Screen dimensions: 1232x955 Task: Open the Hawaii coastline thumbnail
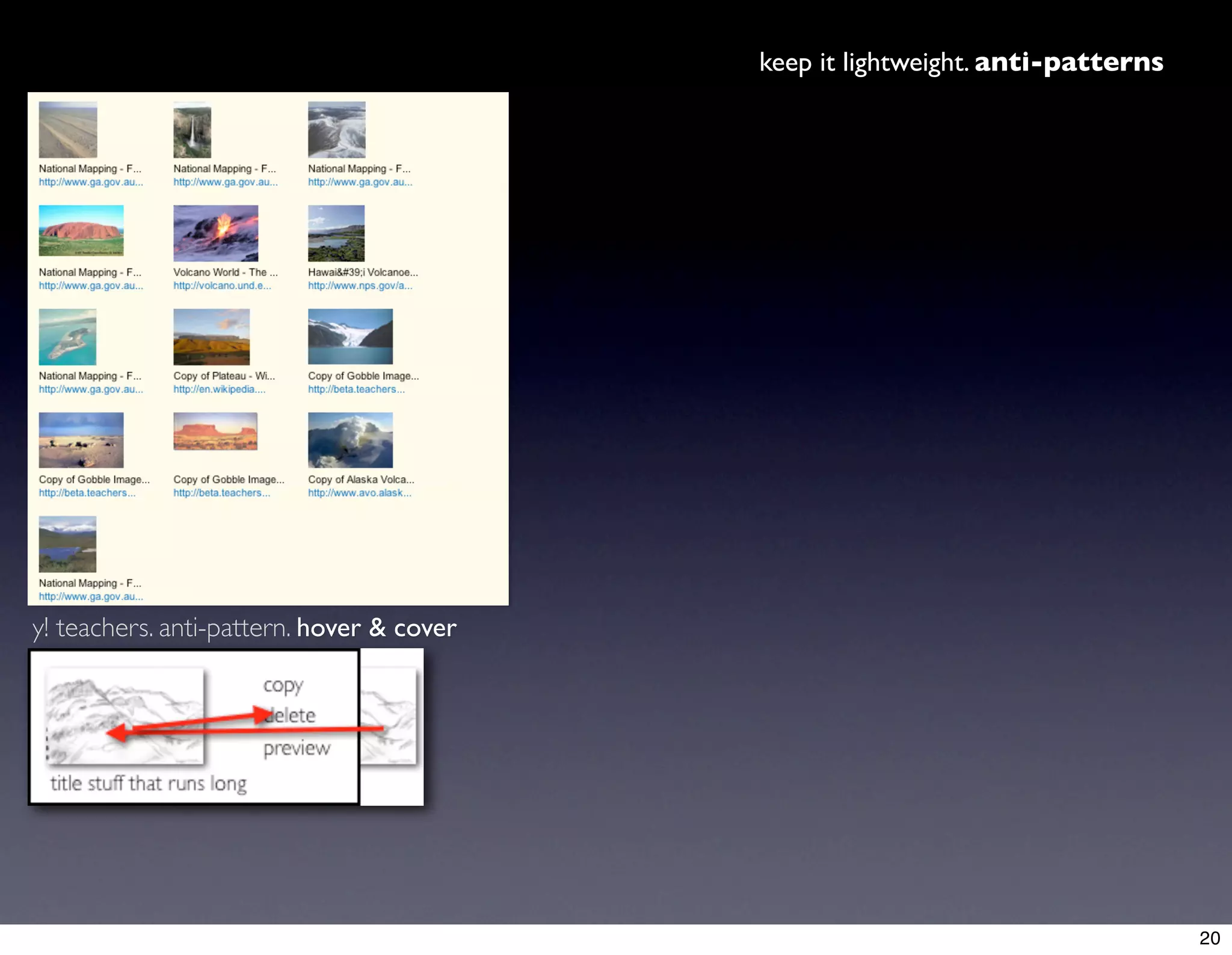336,233
